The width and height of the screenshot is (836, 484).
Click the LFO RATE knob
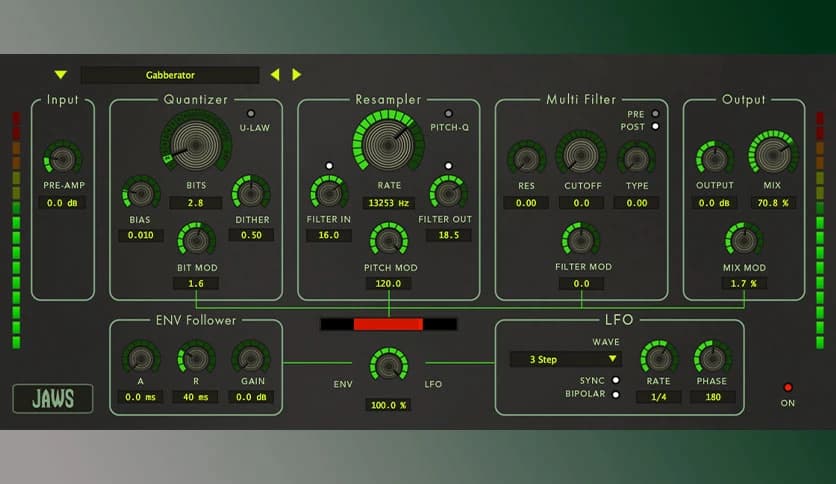tap(659, 358)
